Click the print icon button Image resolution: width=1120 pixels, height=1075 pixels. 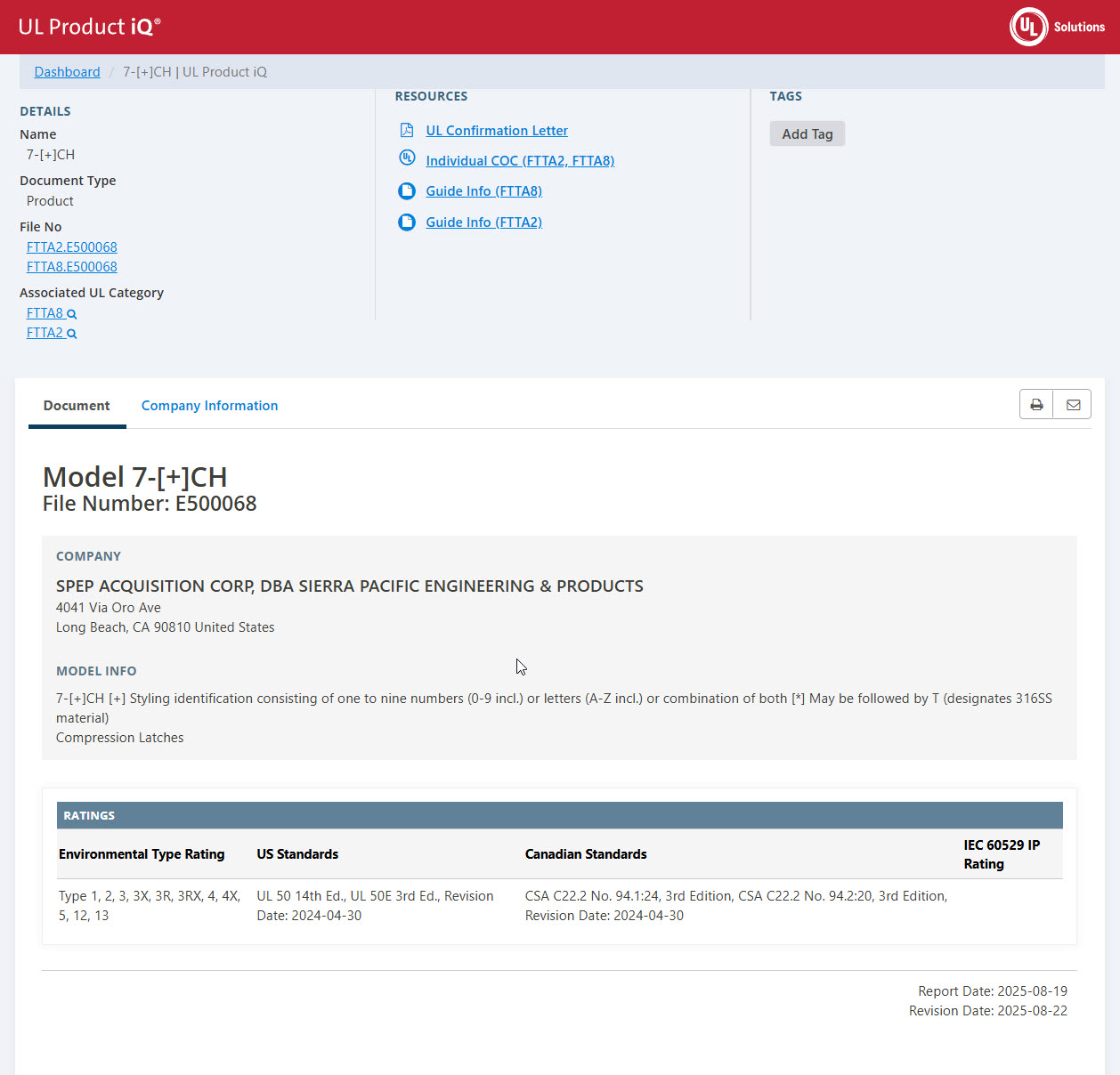click(x=1036, y=405)
